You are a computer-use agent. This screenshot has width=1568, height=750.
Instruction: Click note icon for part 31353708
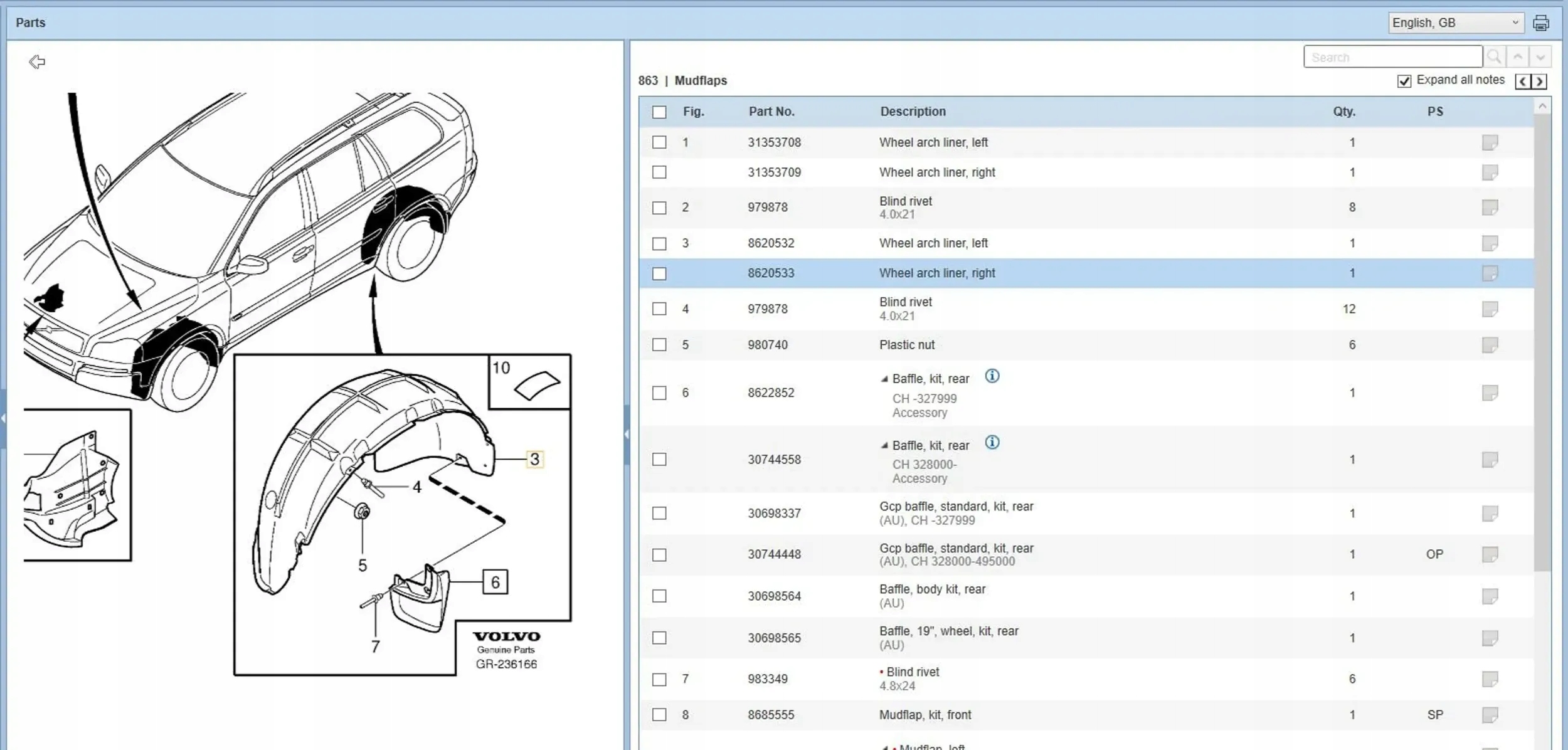click(1490, 142)
